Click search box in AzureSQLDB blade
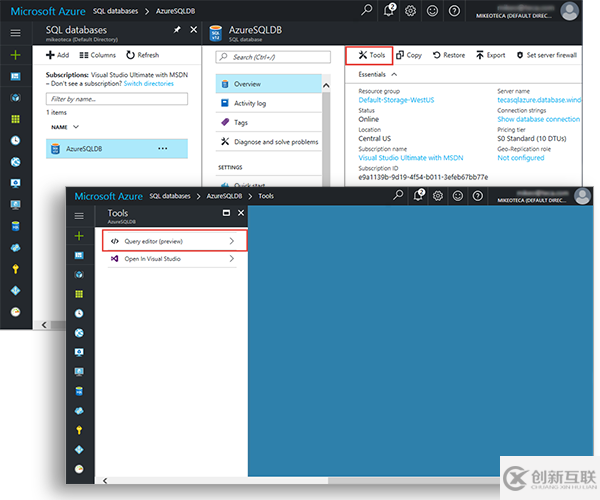The image size is (600, 500). click(x=273, y=57)
